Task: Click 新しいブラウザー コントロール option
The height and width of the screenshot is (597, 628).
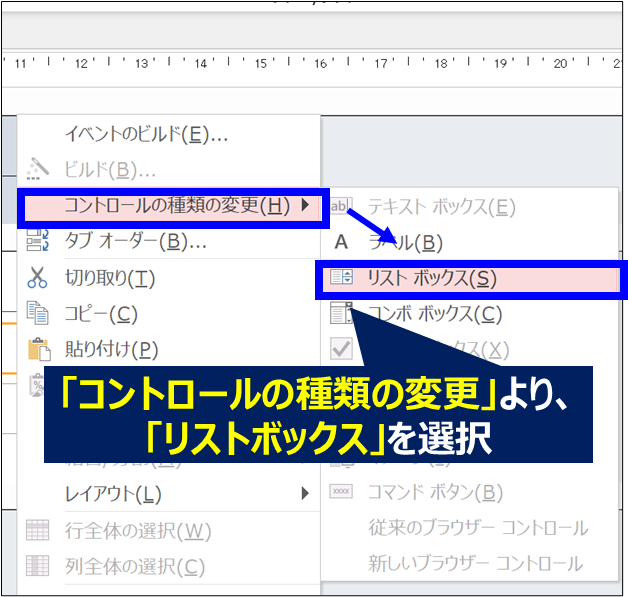Action: coord(478,564)
